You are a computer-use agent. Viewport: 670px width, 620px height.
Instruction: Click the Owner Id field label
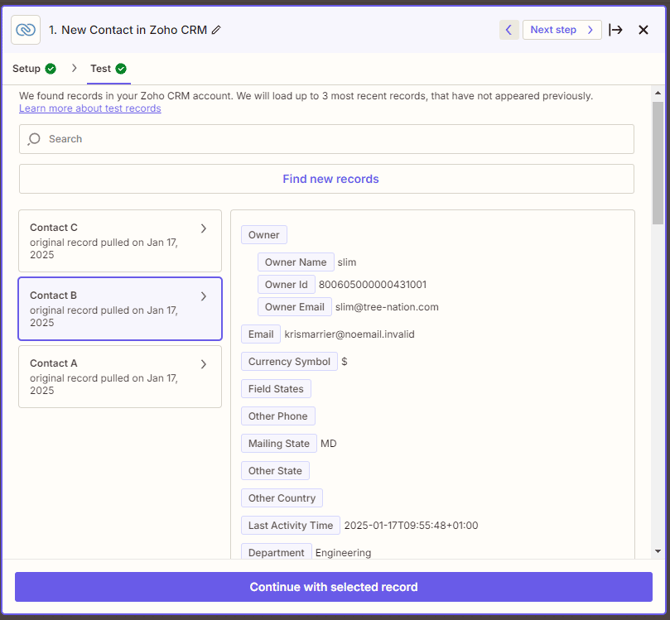click(x=286, y=285)
